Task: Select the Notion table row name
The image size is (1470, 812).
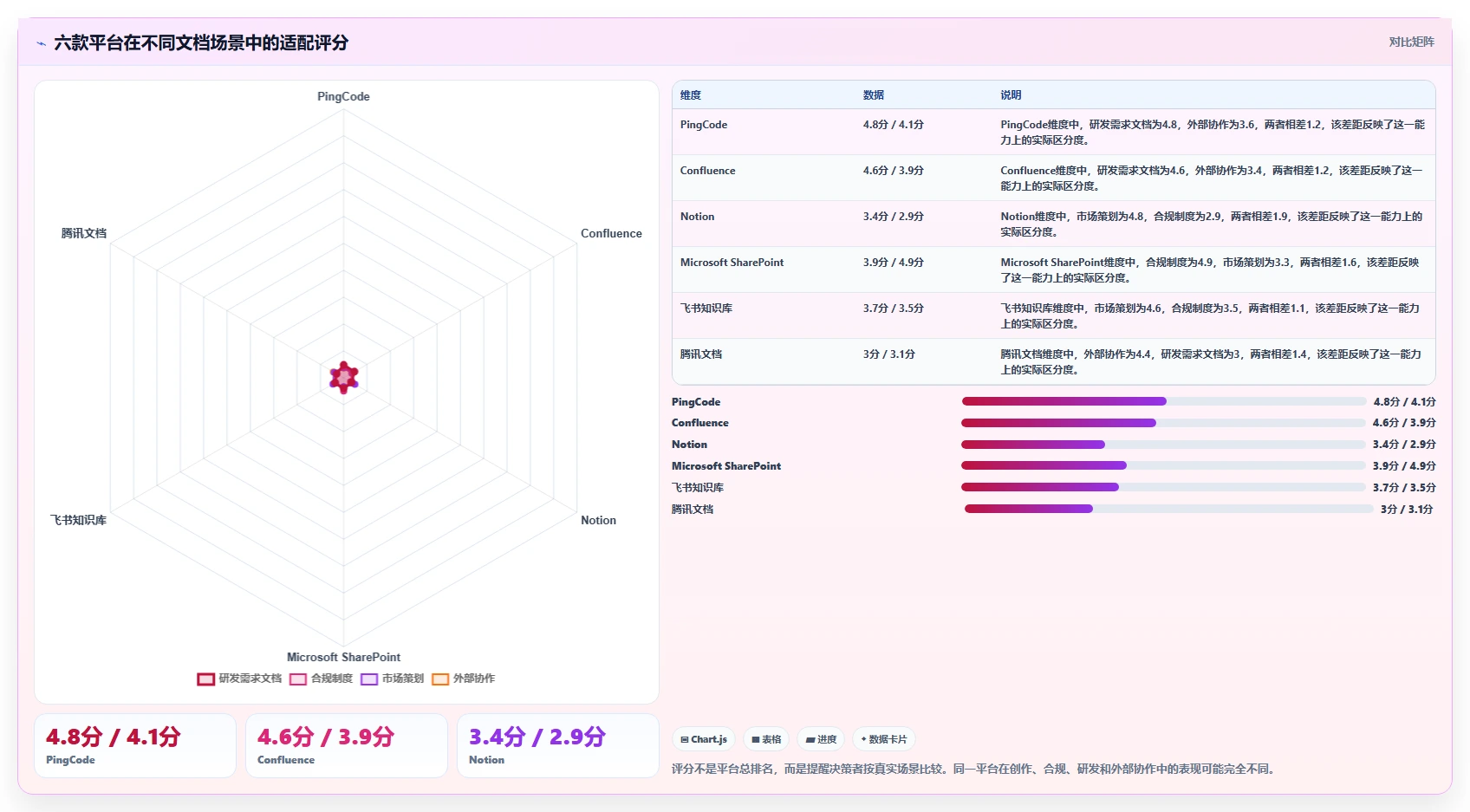Action: click(697, 217)
